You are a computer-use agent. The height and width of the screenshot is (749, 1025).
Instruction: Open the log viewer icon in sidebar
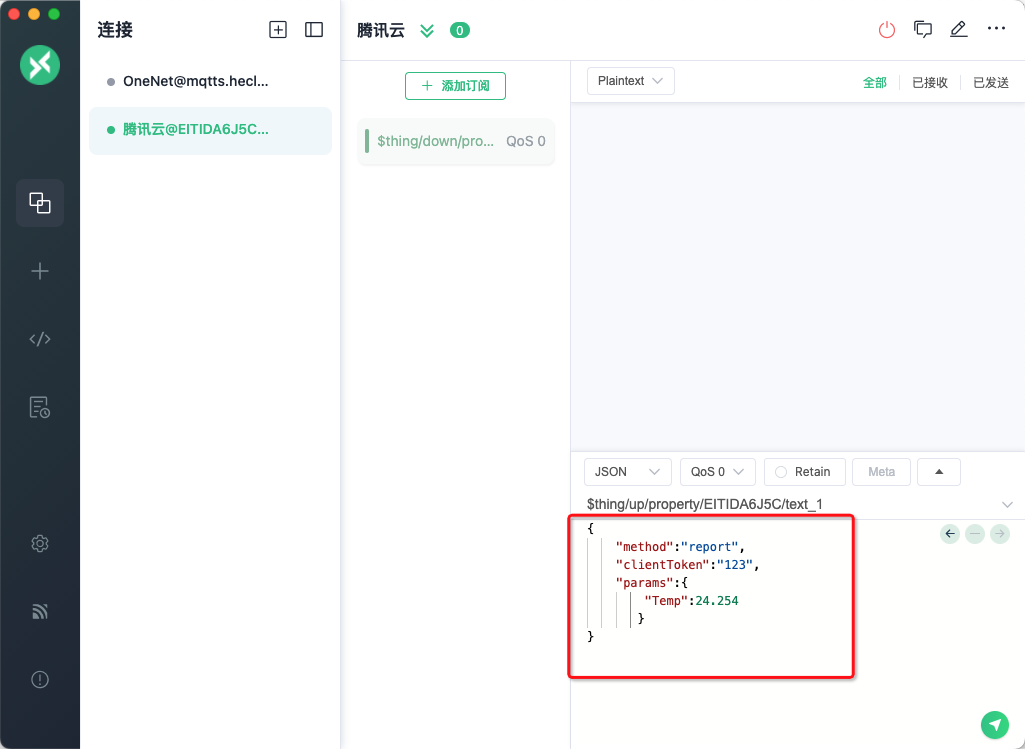click(x=40, y=407)
